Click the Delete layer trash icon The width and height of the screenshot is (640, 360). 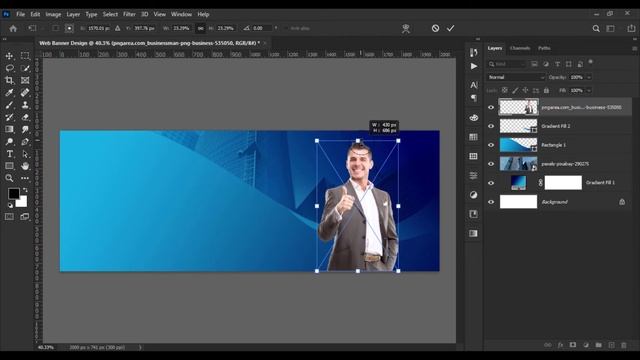[x=624, y=345]
